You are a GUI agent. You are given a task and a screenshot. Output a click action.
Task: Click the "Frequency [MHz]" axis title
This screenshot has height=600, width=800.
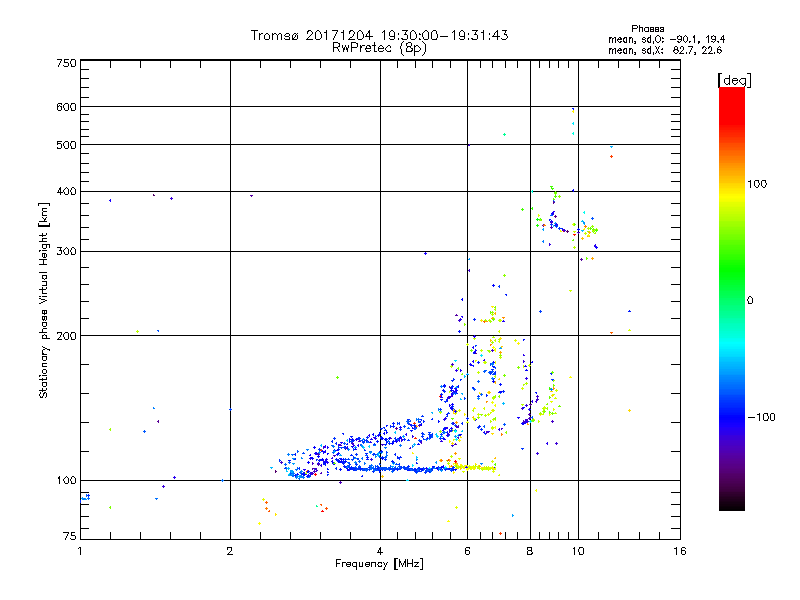click(x=379, y=563)
